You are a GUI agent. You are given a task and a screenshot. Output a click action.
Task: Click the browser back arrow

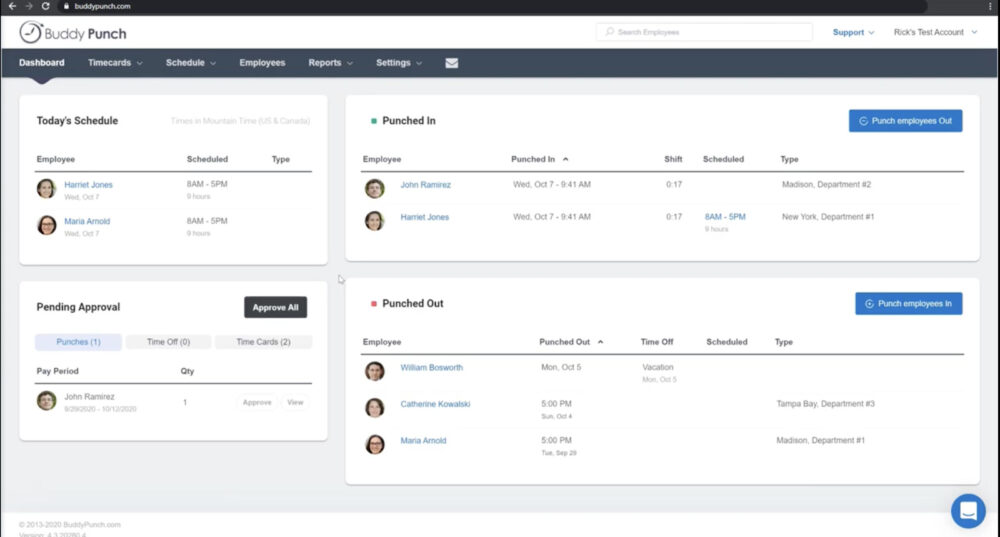[x=11, y=6]
